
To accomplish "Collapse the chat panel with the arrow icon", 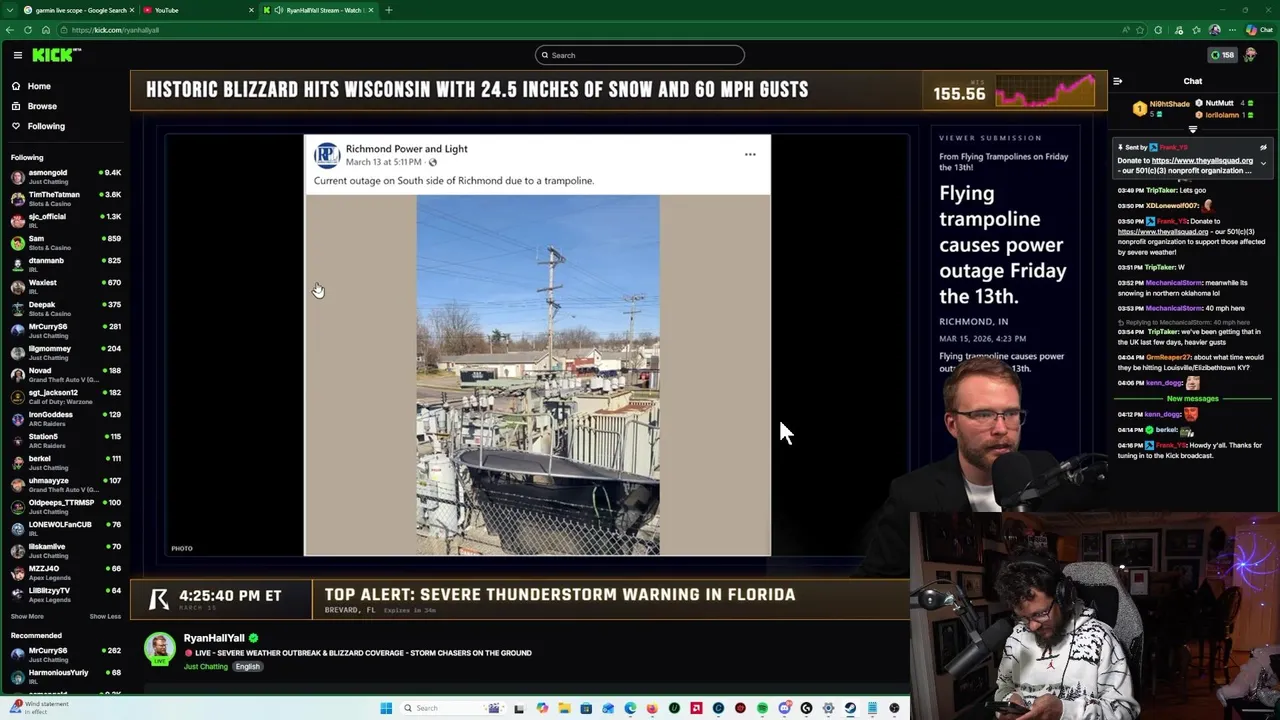I will (1118, 81).
